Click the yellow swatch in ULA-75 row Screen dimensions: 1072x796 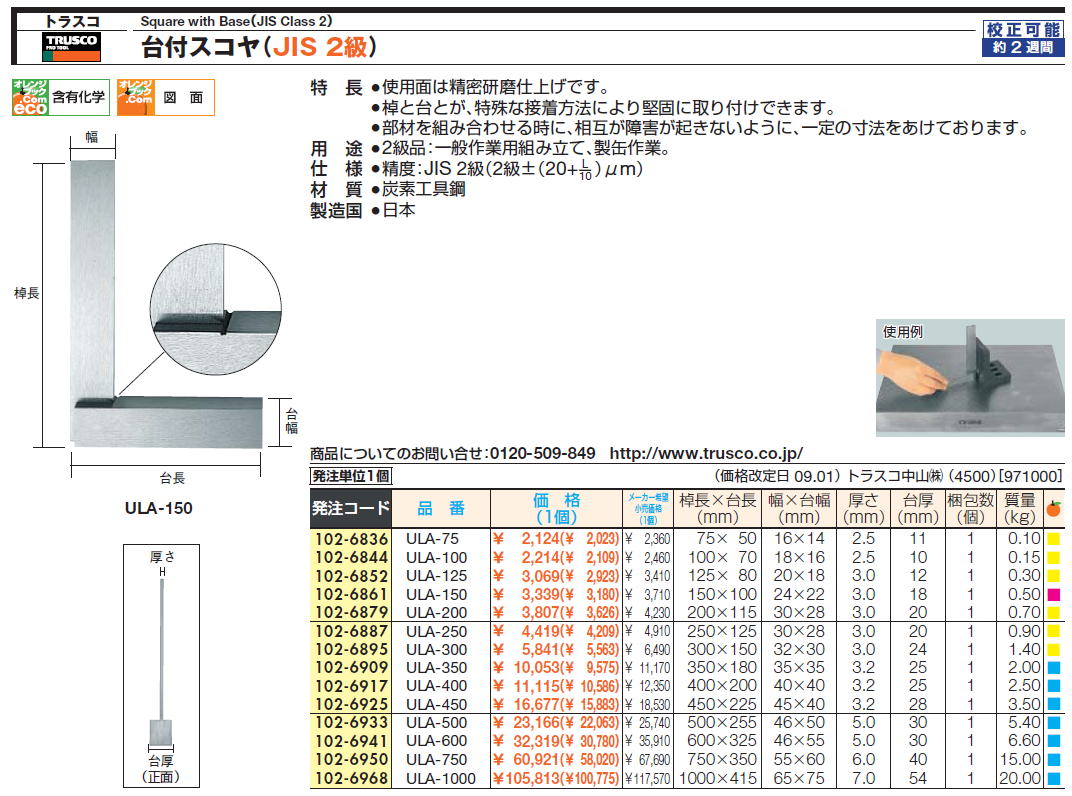point(1054,539)
